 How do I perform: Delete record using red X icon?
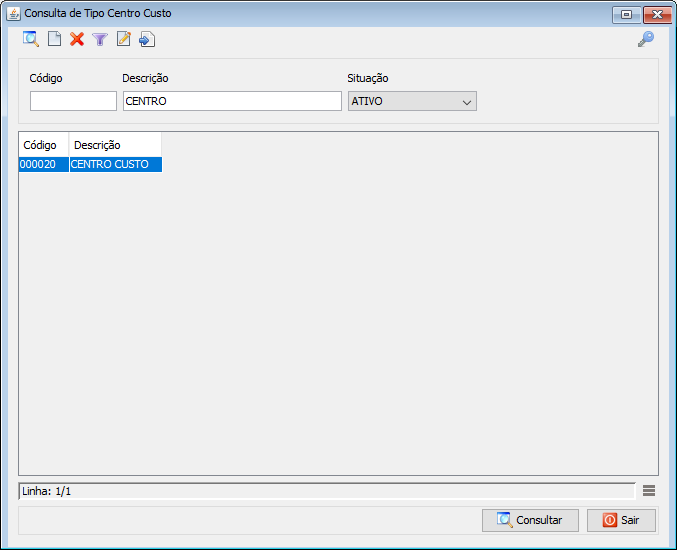[x=77, y=39]
